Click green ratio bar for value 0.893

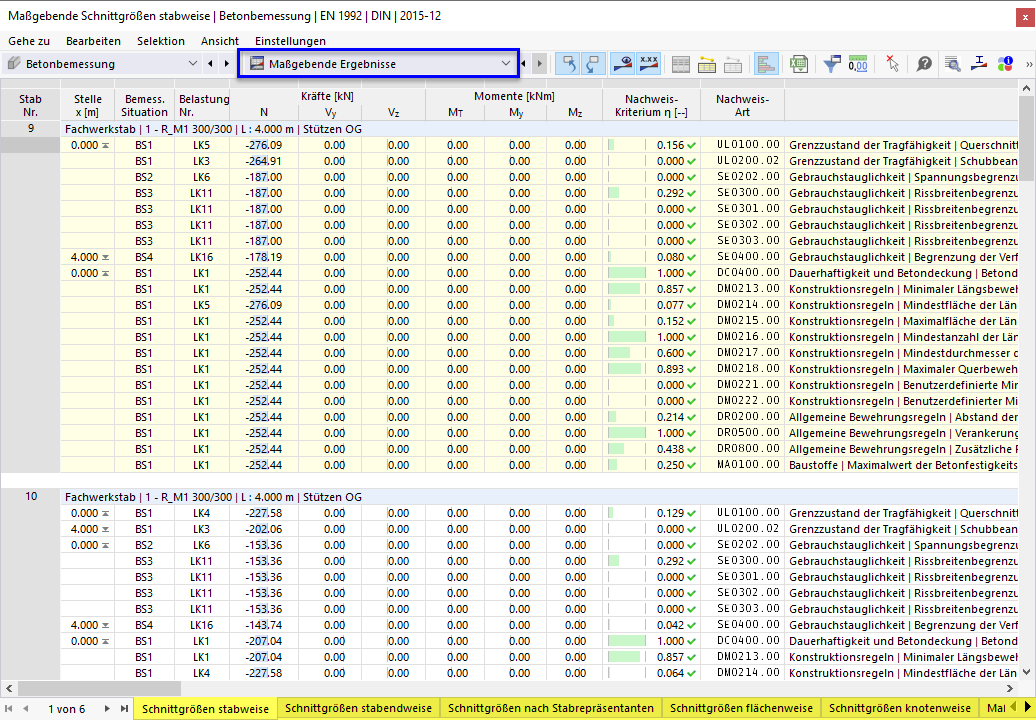[x=624, y=369]
